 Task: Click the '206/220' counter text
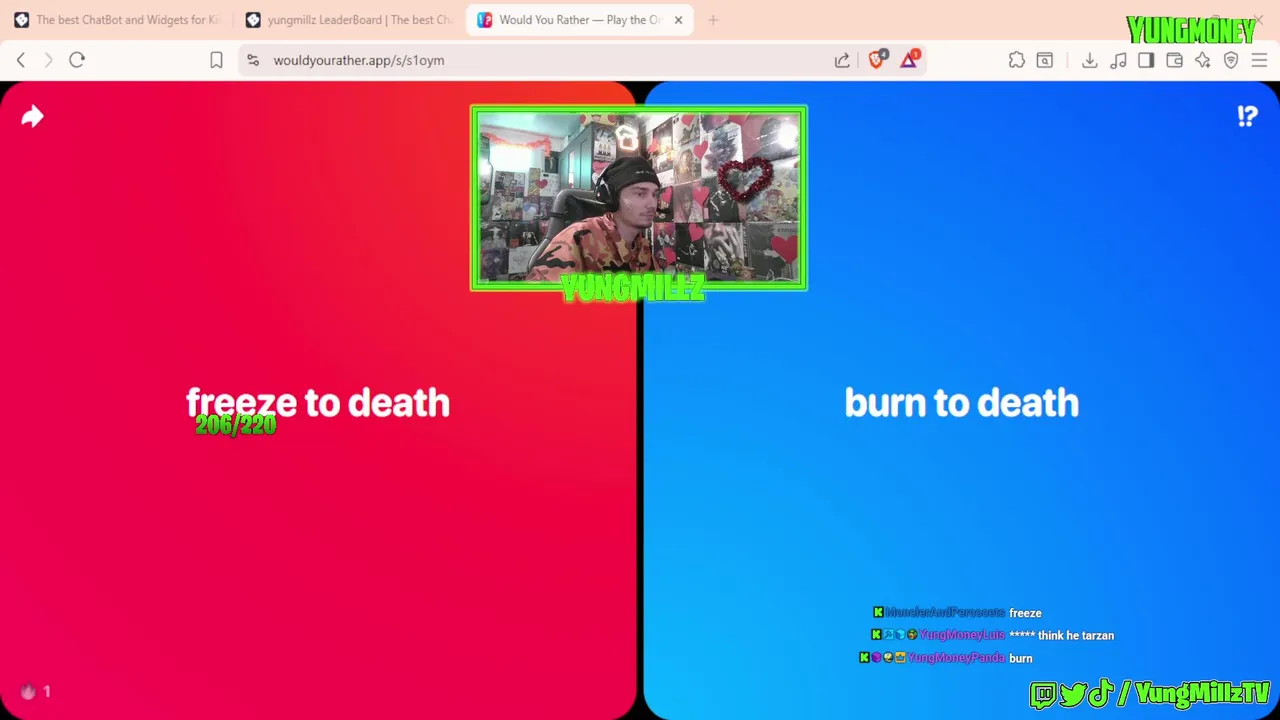[236, 425]
